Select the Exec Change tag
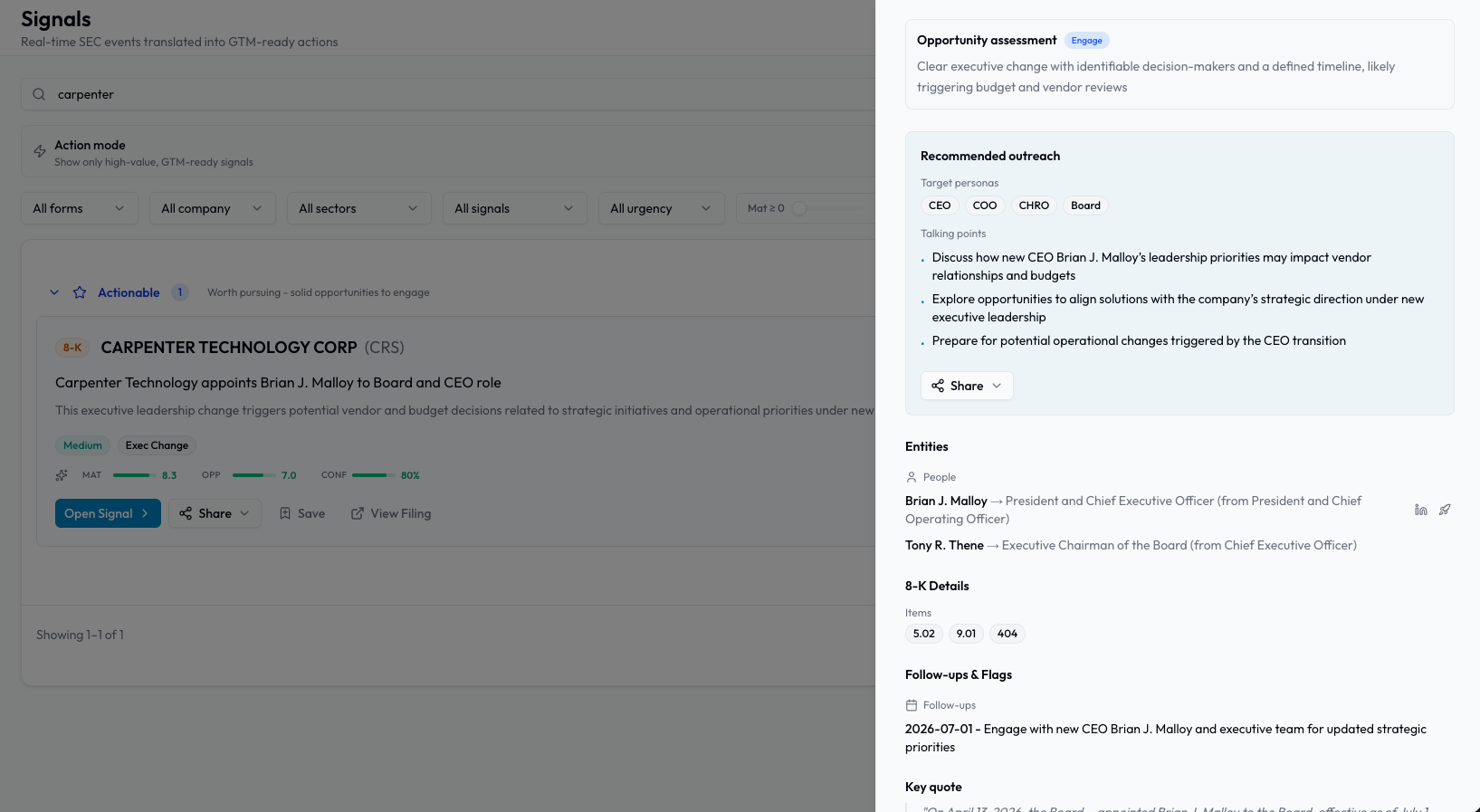 tap(157, 445)
